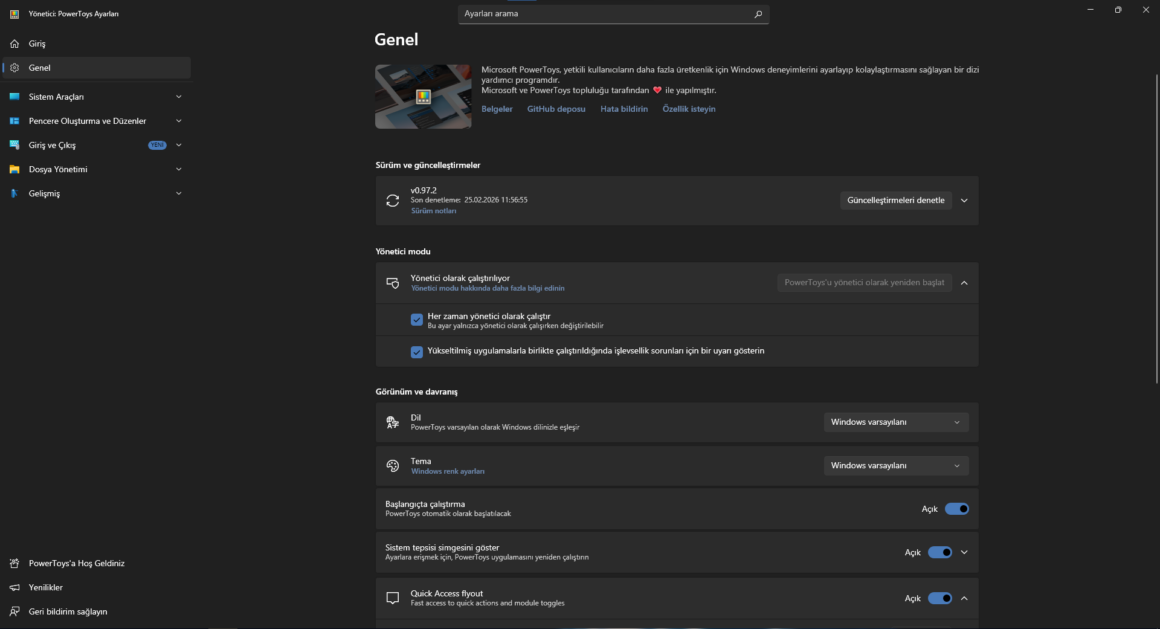This screenshot has width=1160, height=629.
Task: Click the Sistem Araçları sidebar icon
Action: point(14,97)
